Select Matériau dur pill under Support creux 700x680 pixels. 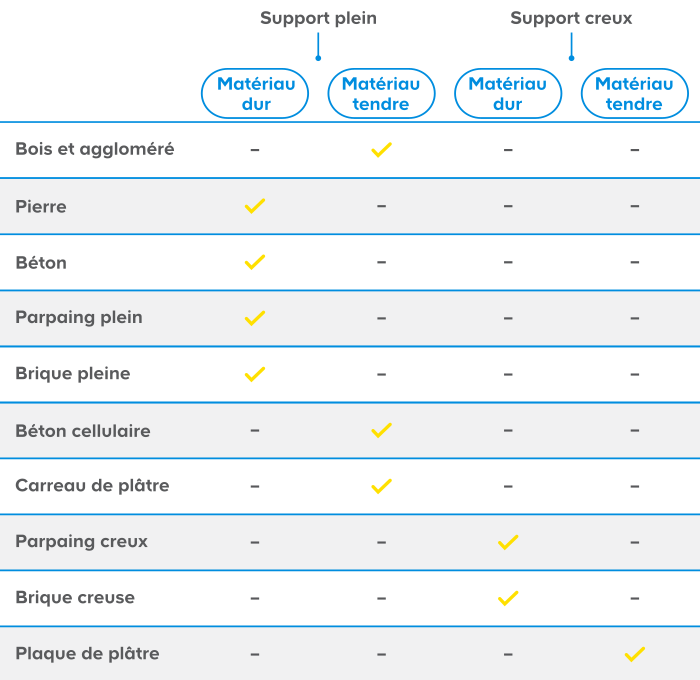tap(508, 93)
